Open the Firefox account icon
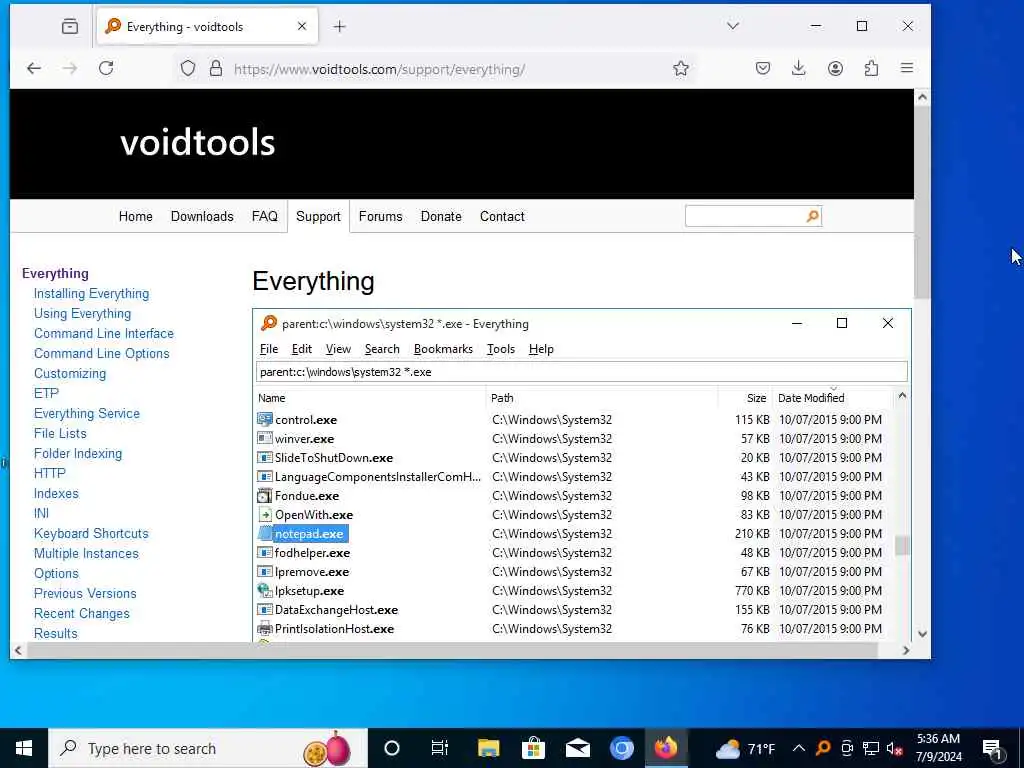Viewport: 1024px width, 768px height. point(835,68)
